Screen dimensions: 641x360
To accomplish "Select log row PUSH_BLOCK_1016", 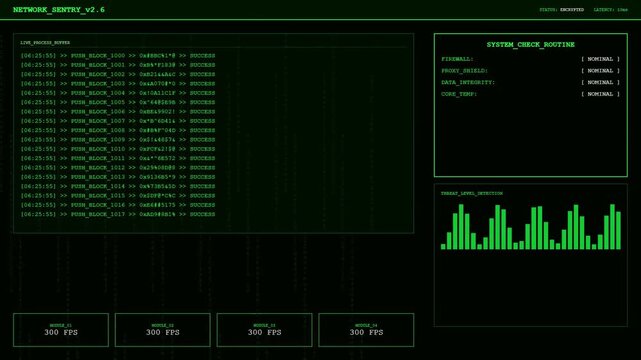I will click(118, 205).
